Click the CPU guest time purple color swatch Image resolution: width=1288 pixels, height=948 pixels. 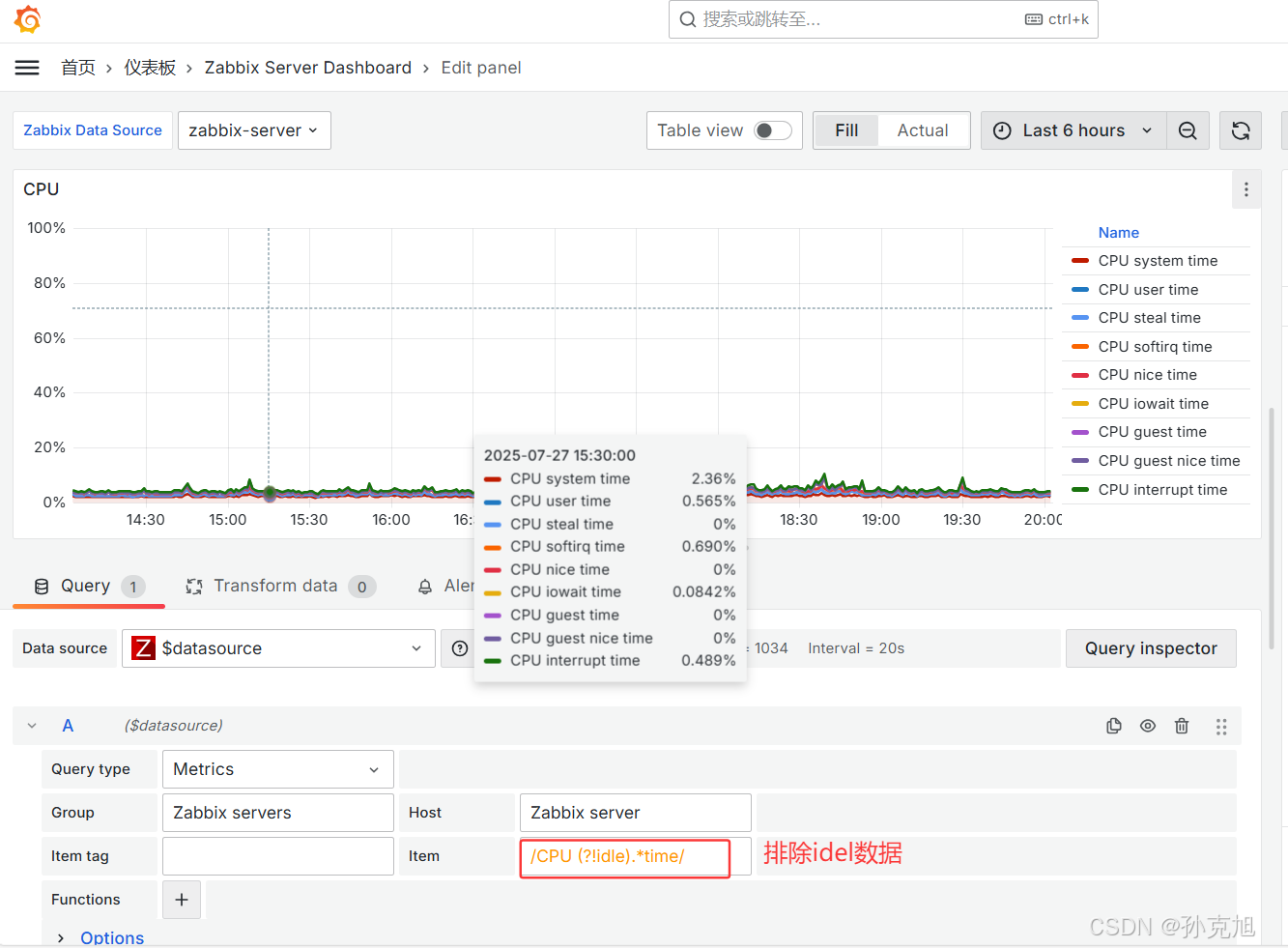click(x=1080, y=432)
